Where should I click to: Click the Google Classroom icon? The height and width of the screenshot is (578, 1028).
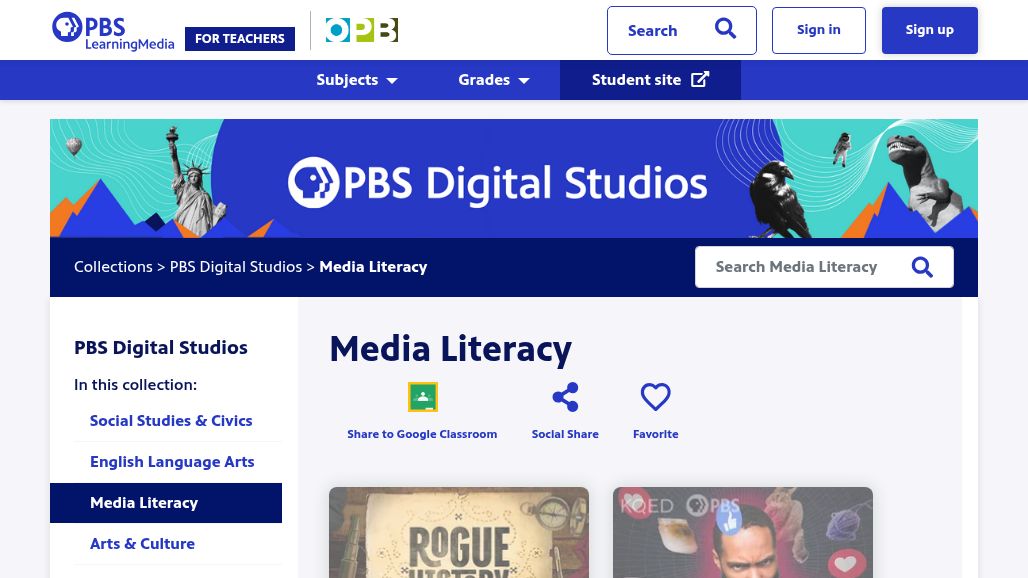click(423, 396)
